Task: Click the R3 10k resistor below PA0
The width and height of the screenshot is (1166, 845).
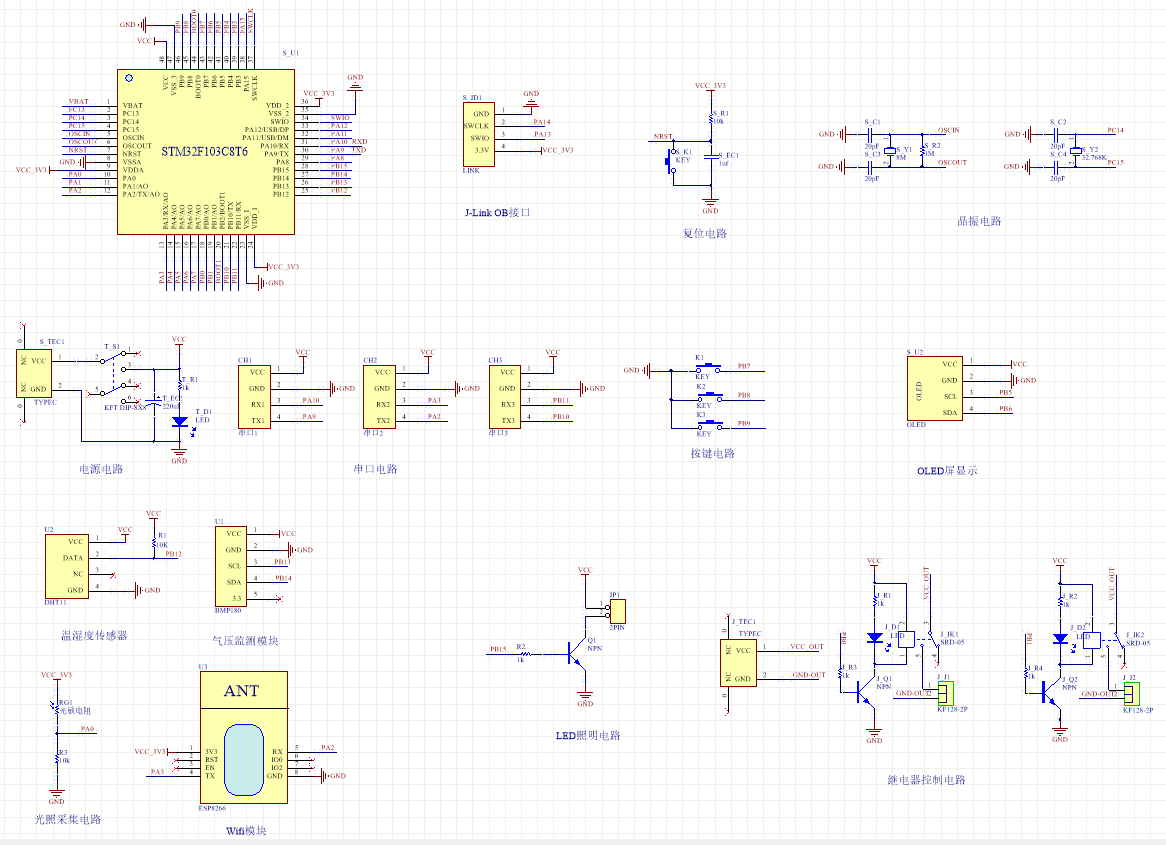Action: 57,757
